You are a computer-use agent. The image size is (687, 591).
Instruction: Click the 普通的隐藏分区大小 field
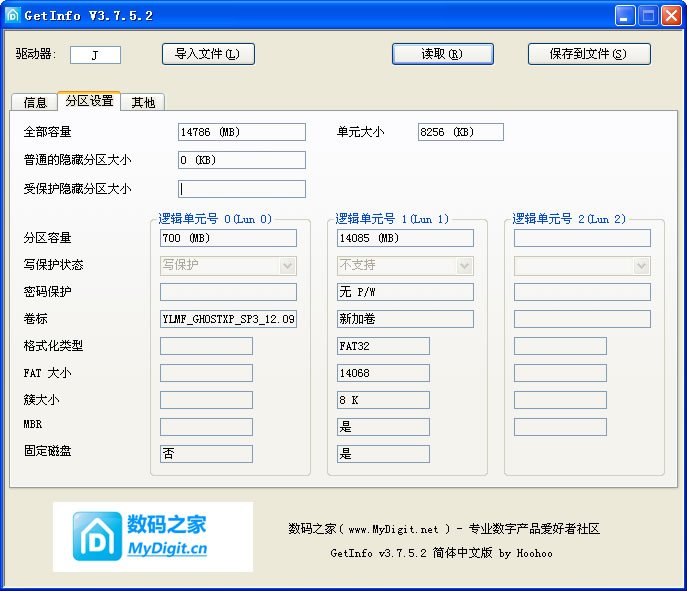241,160
